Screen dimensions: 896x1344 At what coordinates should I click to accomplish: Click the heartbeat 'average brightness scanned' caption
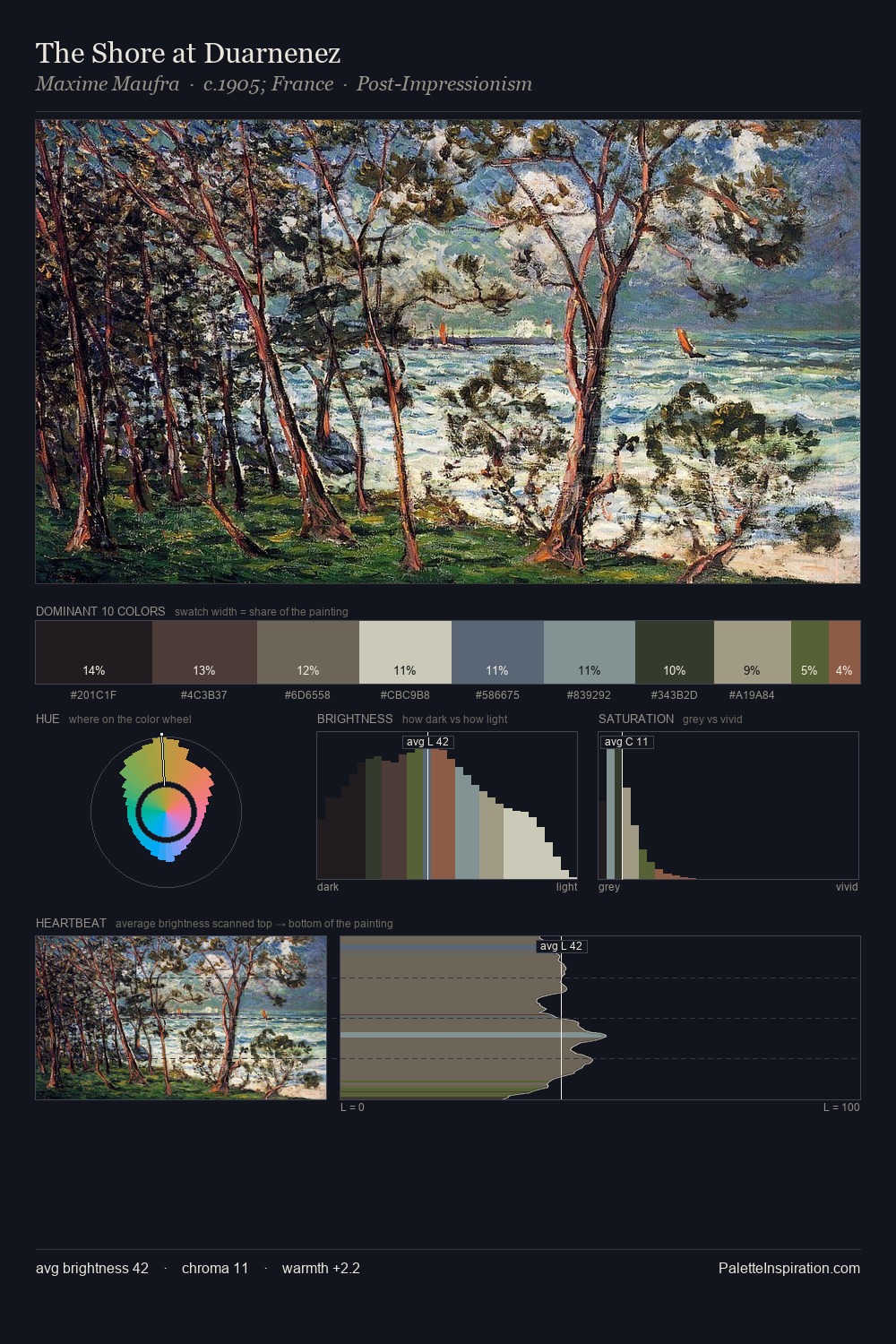point(254,924)
